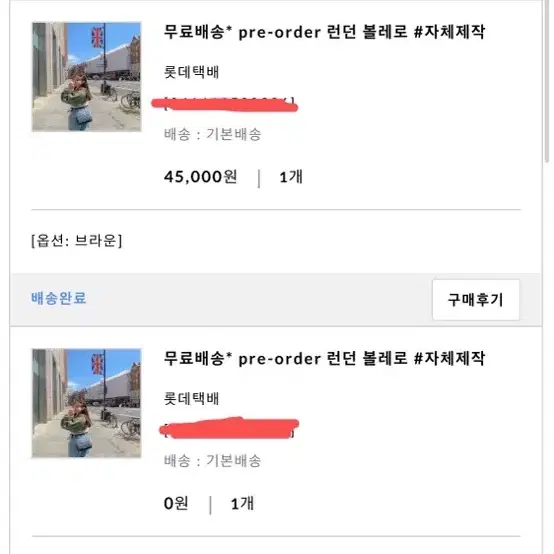
Task: Open the product thumbnail of the 0원 order
Action: 87,403
